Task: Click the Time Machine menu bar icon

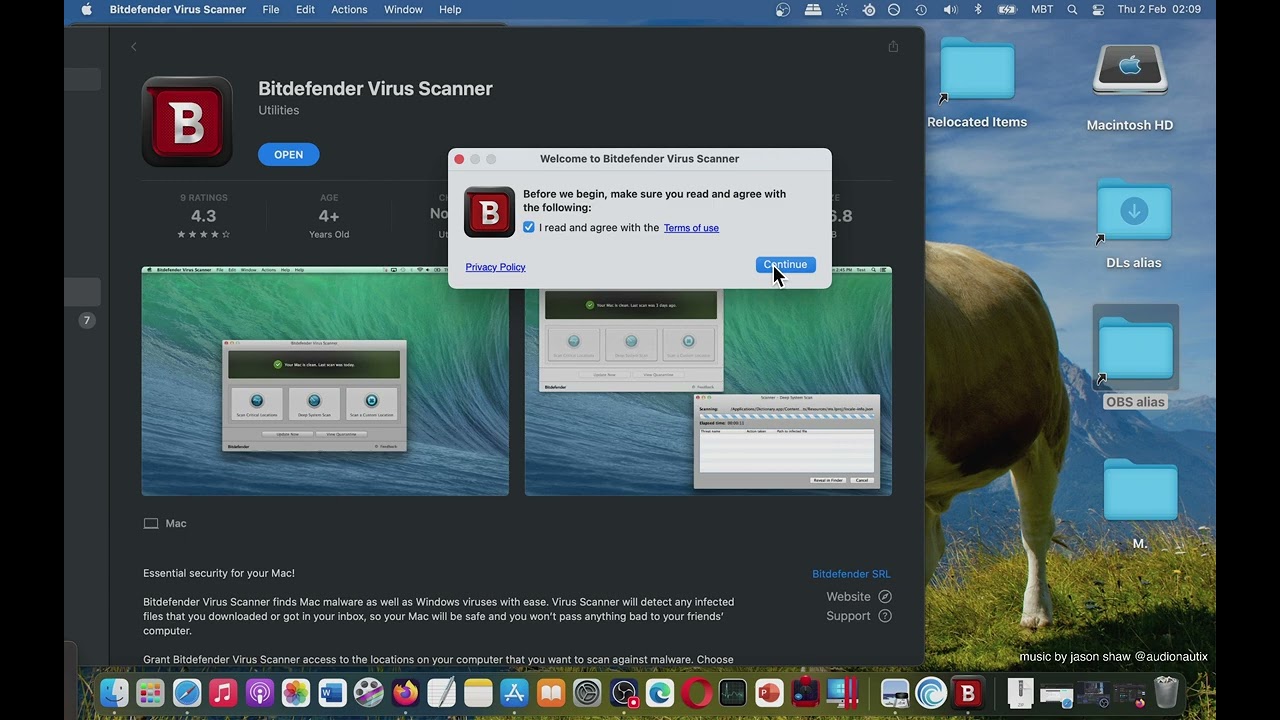Action: [921, 10]
